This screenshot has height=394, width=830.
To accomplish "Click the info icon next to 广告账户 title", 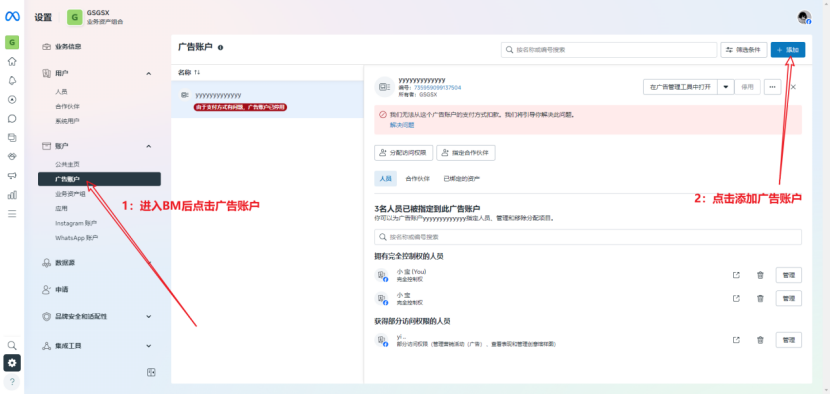I will (220, 47).
